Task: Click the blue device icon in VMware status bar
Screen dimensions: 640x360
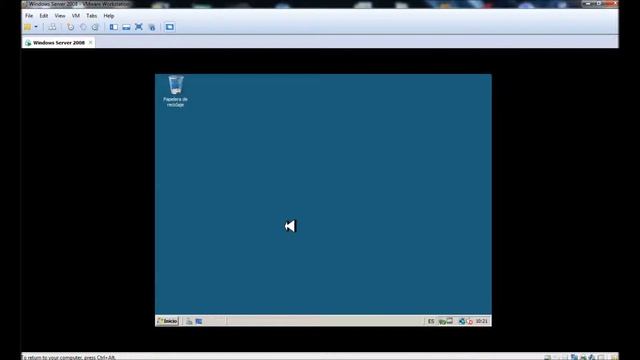Action: pos(574,357)
